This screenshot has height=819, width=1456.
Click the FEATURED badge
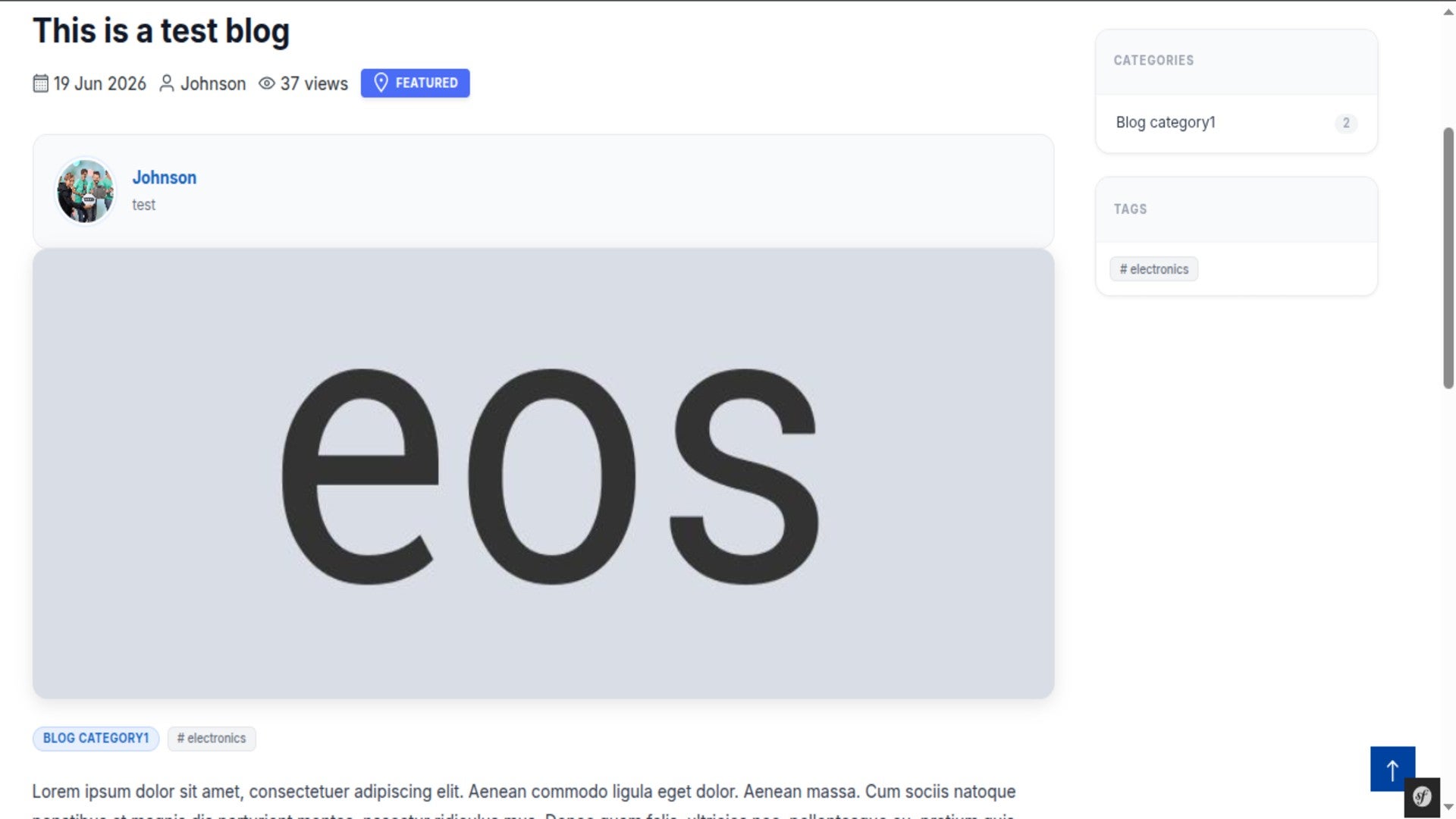click(x=416, y=83)
